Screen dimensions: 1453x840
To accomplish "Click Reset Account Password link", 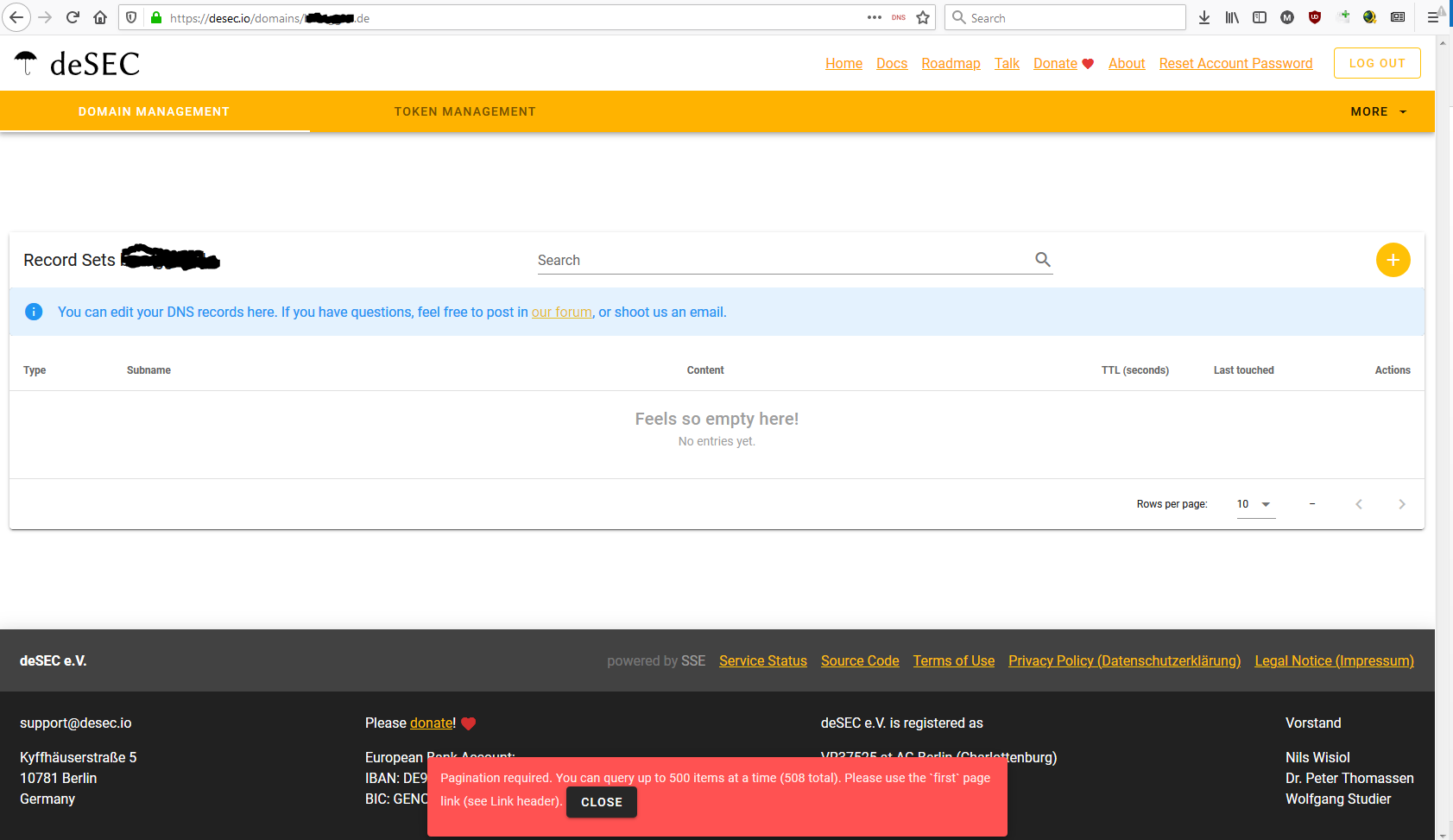I will coord(1235,63).
